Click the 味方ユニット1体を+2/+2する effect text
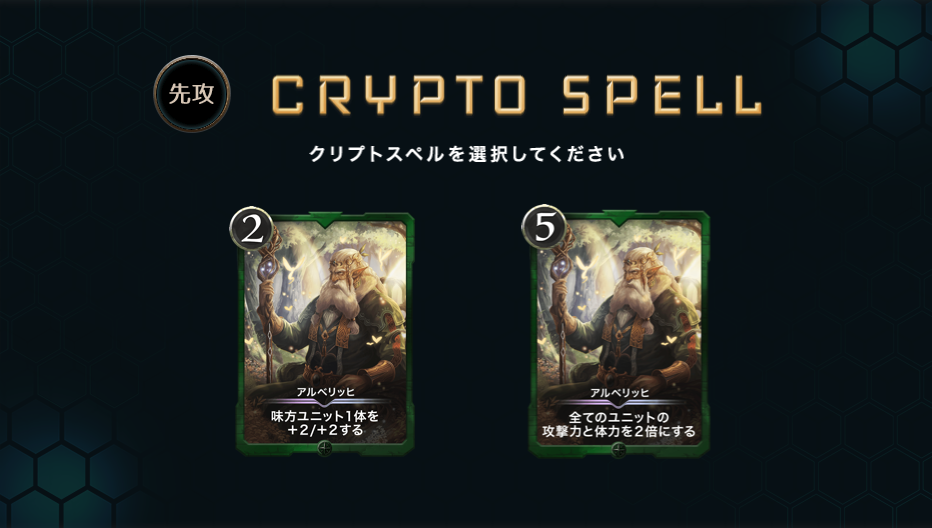Viewport: 932px width, 528px height. click(x=325, y=423)
